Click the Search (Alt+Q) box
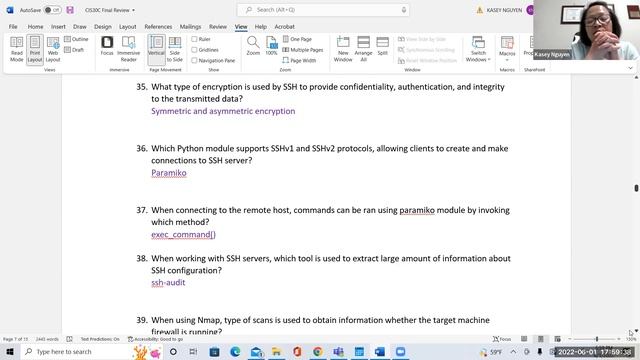640x360 pixels. (x=323, y=10)
